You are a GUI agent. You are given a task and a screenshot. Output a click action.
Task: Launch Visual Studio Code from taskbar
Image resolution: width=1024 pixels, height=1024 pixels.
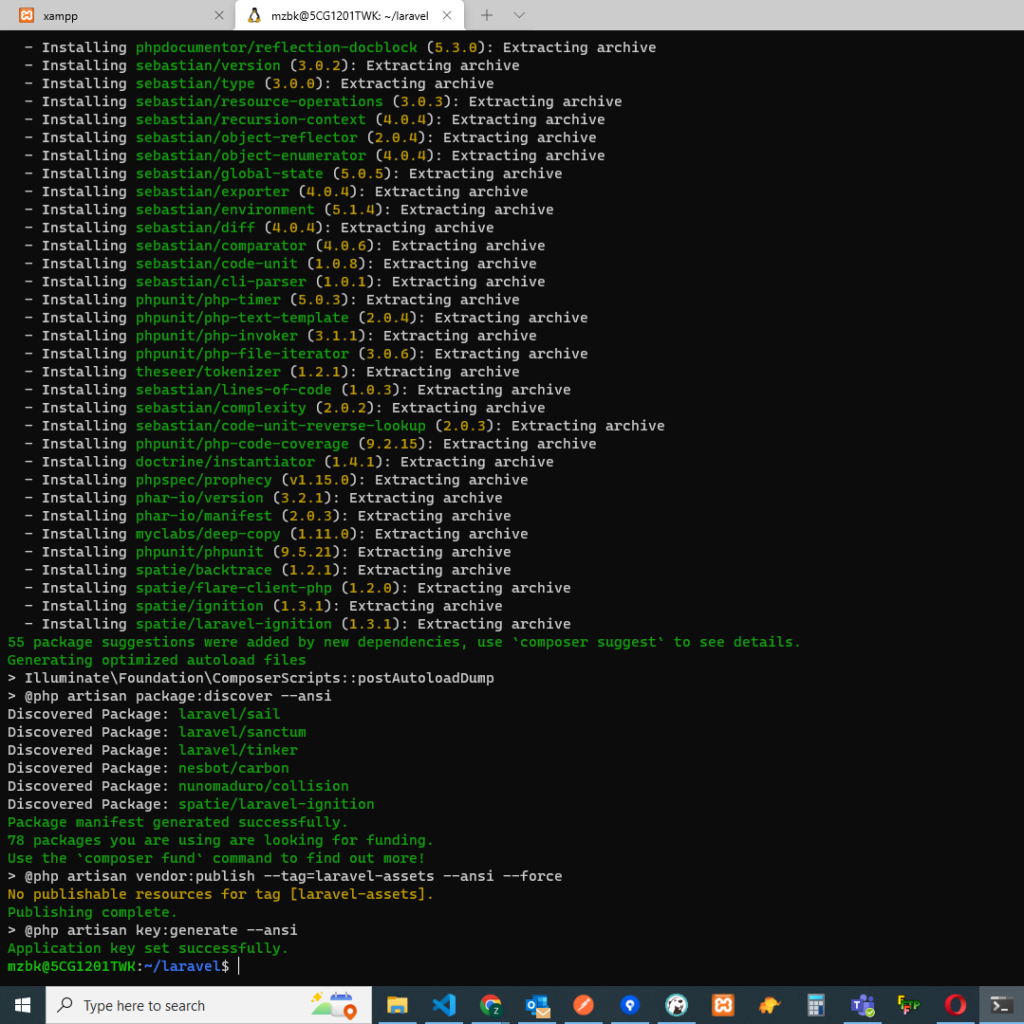(x=444, y=1005)
